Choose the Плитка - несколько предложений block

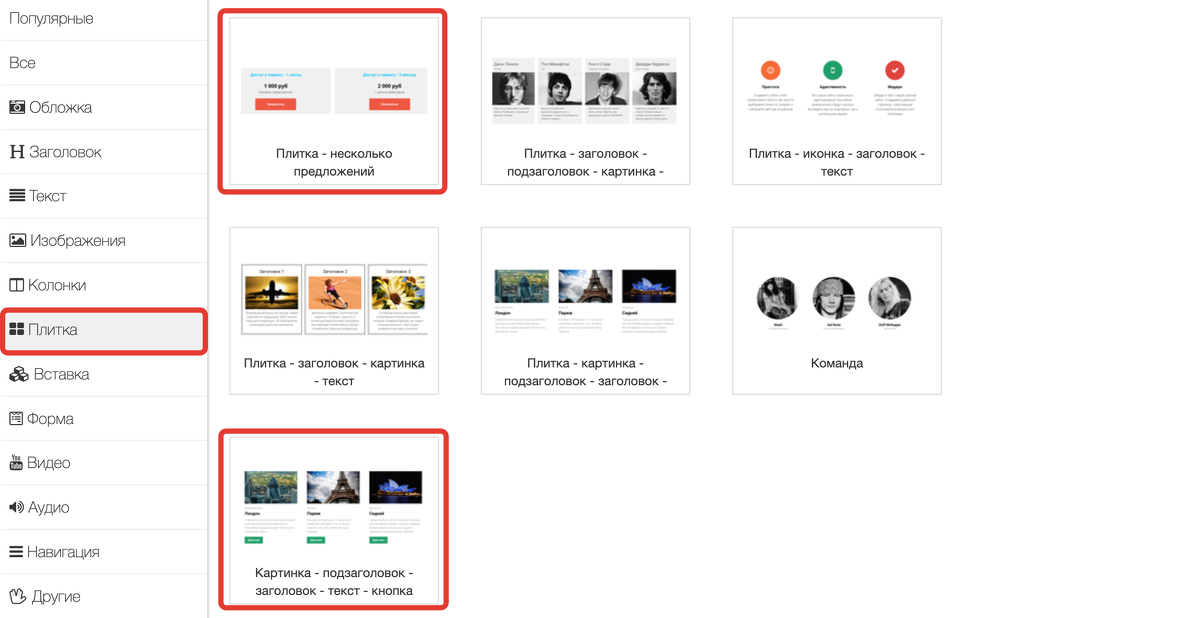(334, 101)
